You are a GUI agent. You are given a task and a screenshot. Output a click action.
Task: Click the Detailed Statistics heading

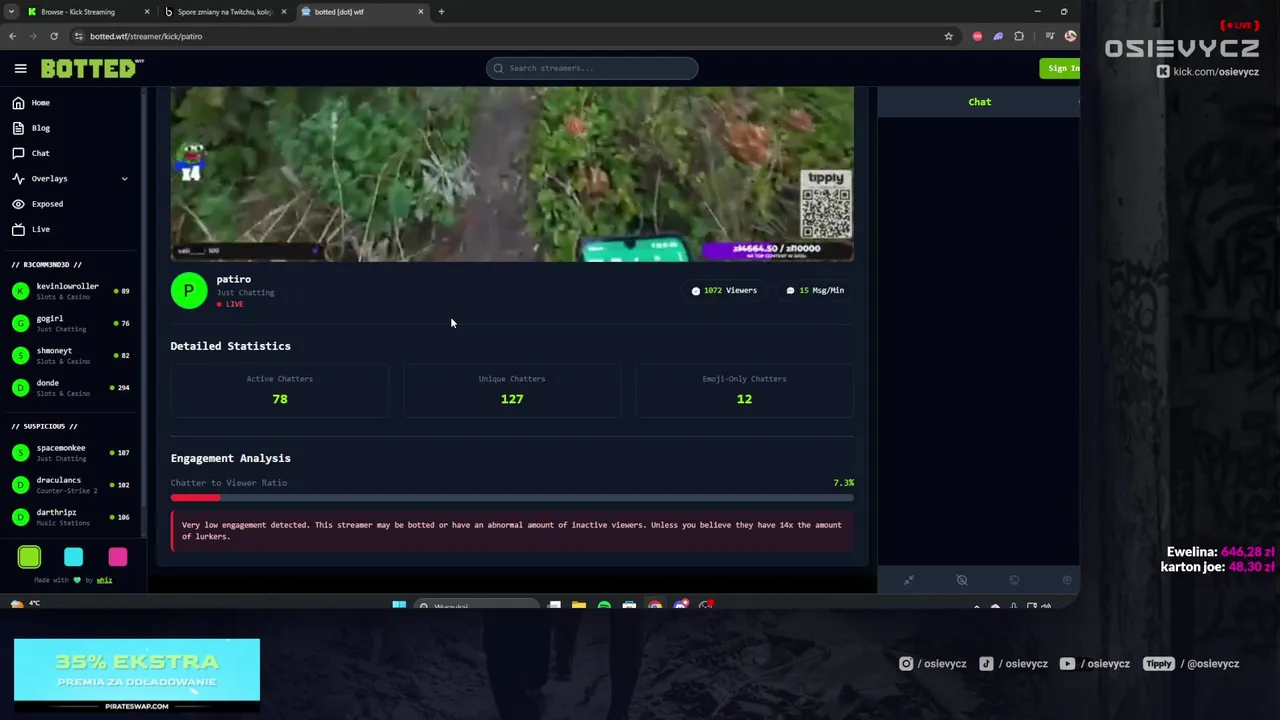coord(230,346)
